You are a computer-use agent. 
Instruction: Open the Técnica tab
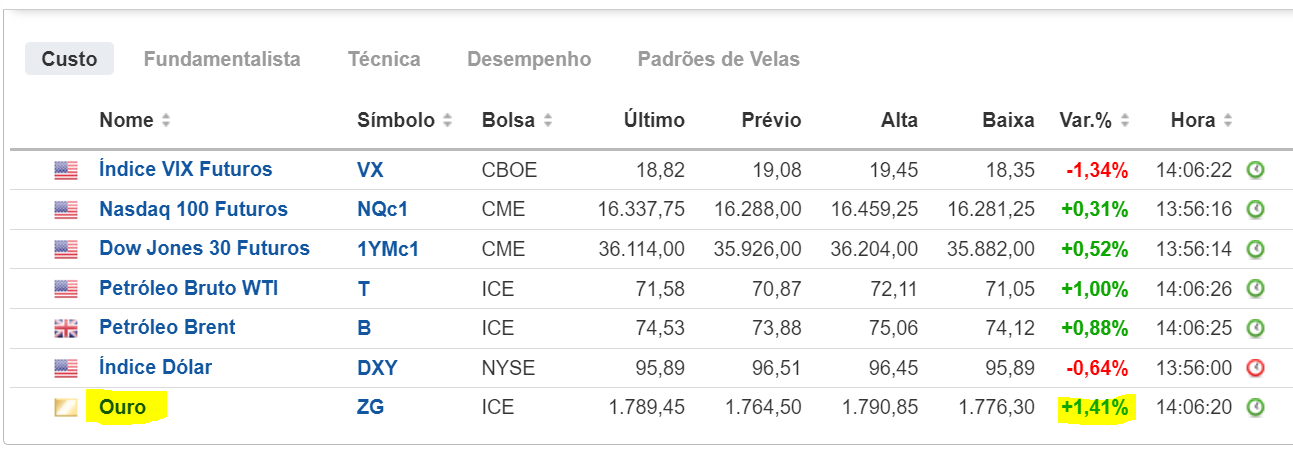coord(384,59)
